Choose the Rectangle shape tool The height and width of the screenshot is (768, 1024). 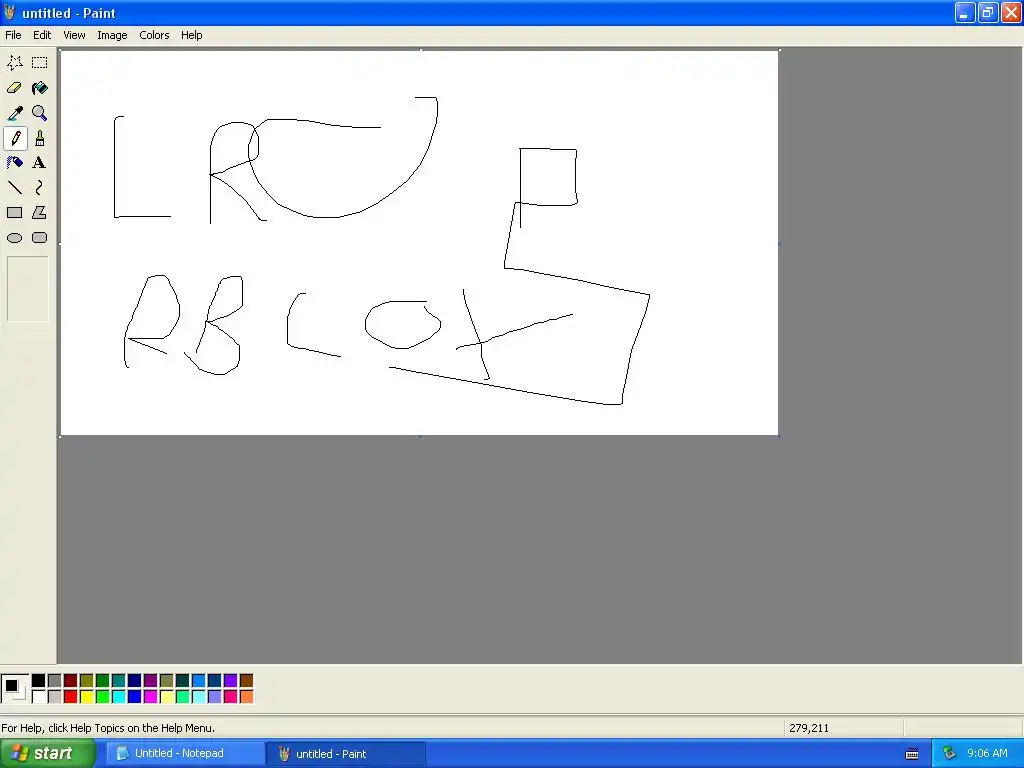click(x=15, y=213)
